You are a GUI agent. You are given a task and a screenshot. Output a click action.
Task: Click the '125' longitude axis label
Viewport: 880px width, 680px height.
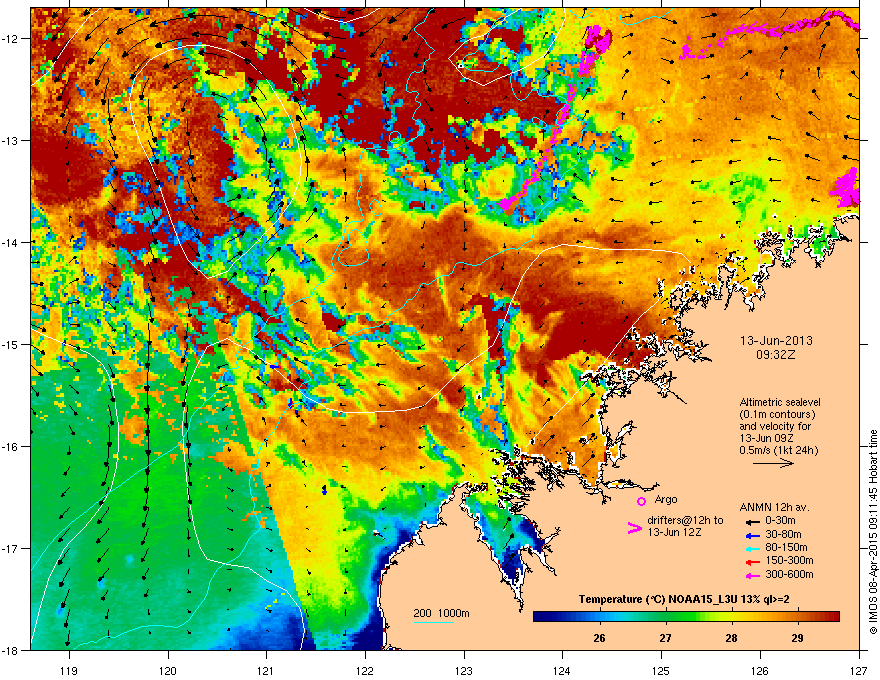661,670
